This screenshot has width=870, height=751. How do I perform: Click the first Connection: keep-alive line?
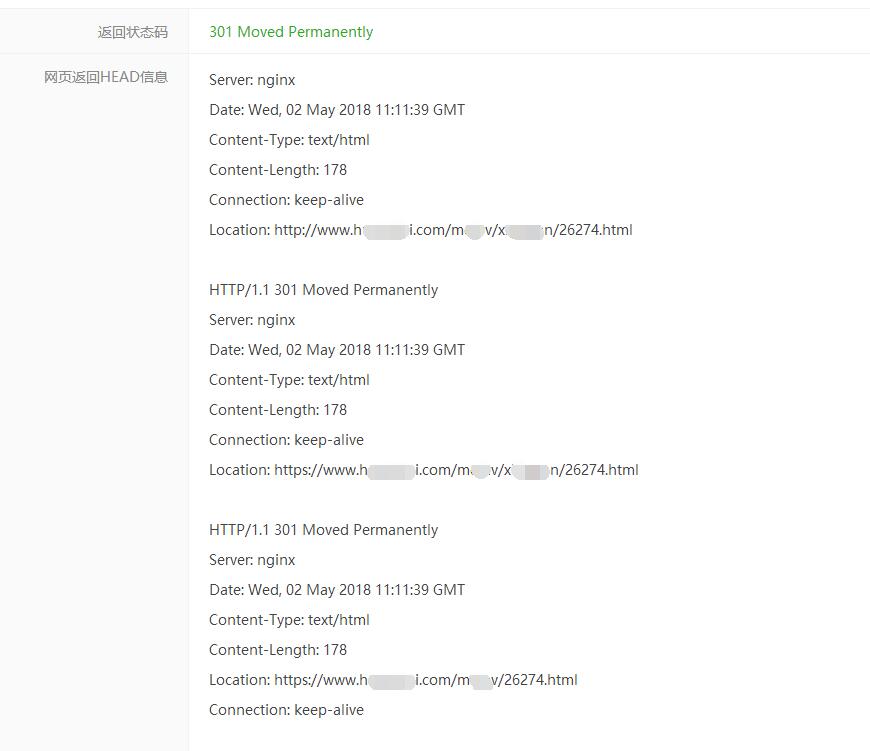tap(286, 200)
